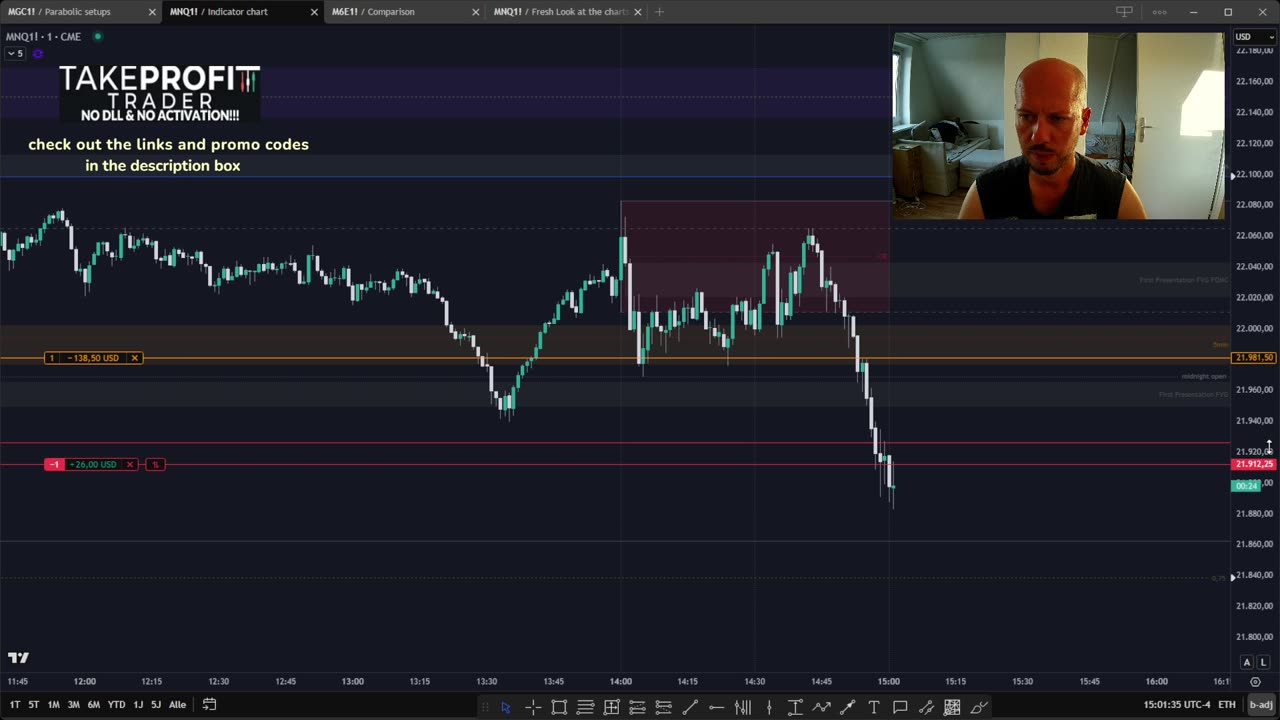Set time range to 1J
Screen dimensions: 1280x720
click(x=138, y=705)
